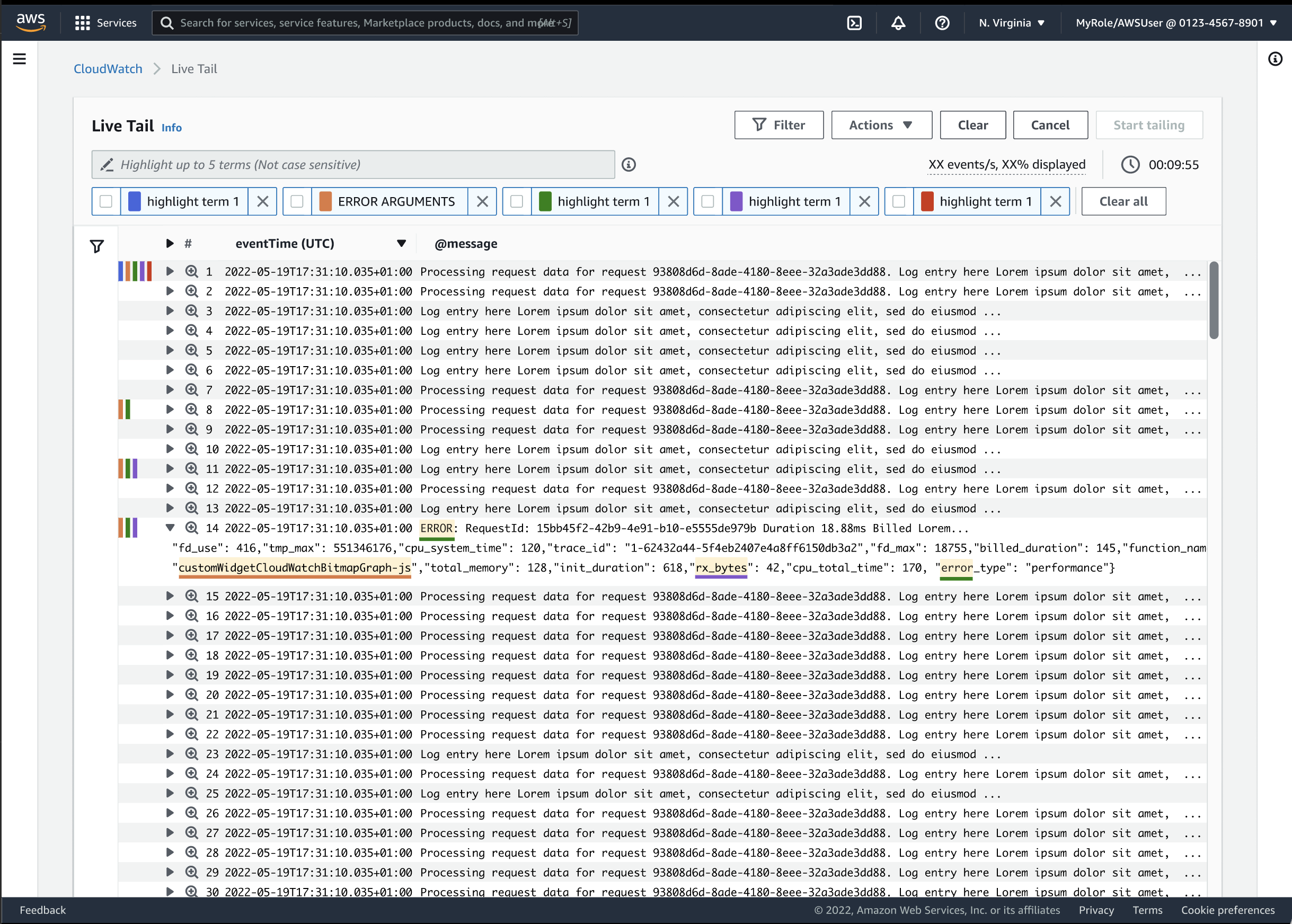Open the Feedback link in footer

click(43, 910)
